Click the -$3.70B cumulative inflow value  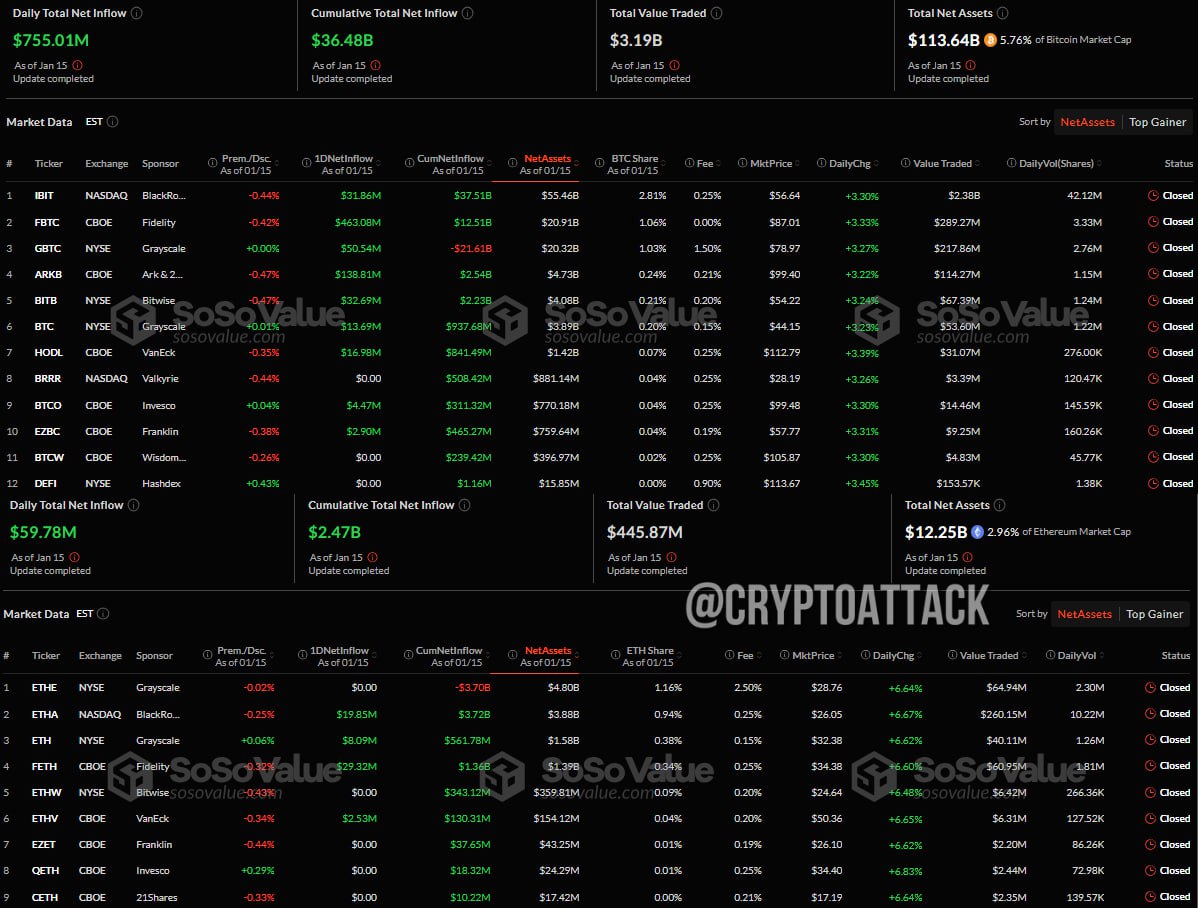pyautogui.click(x=473, y=688)
